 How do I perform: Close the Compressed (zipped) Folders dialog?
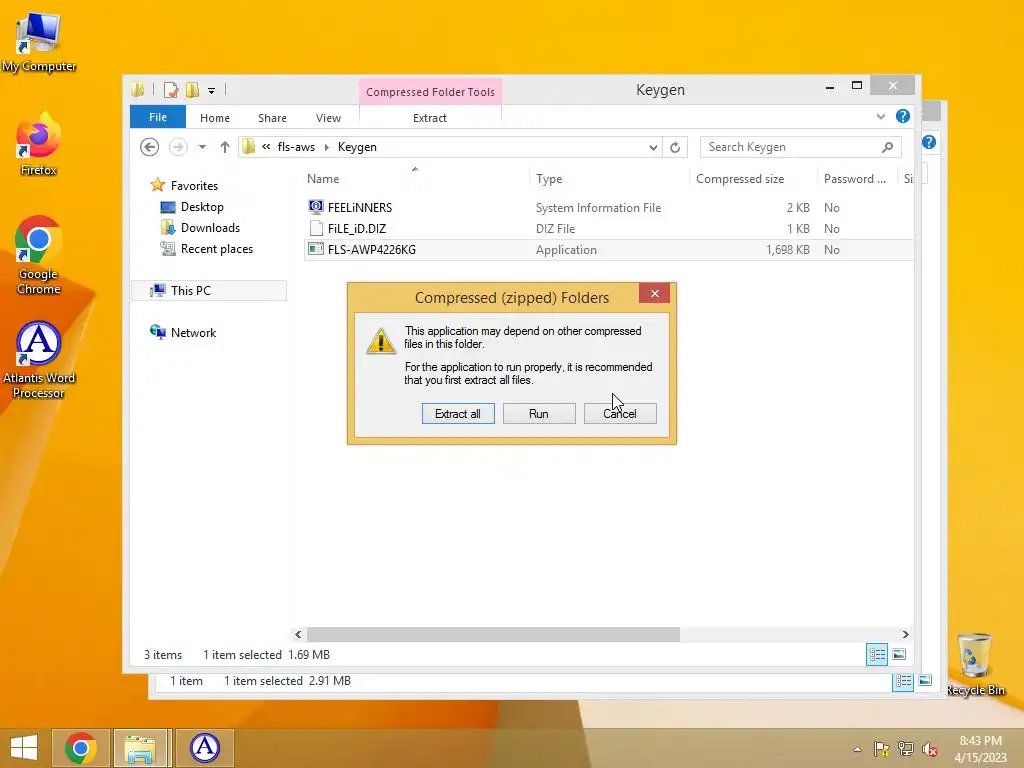coord(654,293)
